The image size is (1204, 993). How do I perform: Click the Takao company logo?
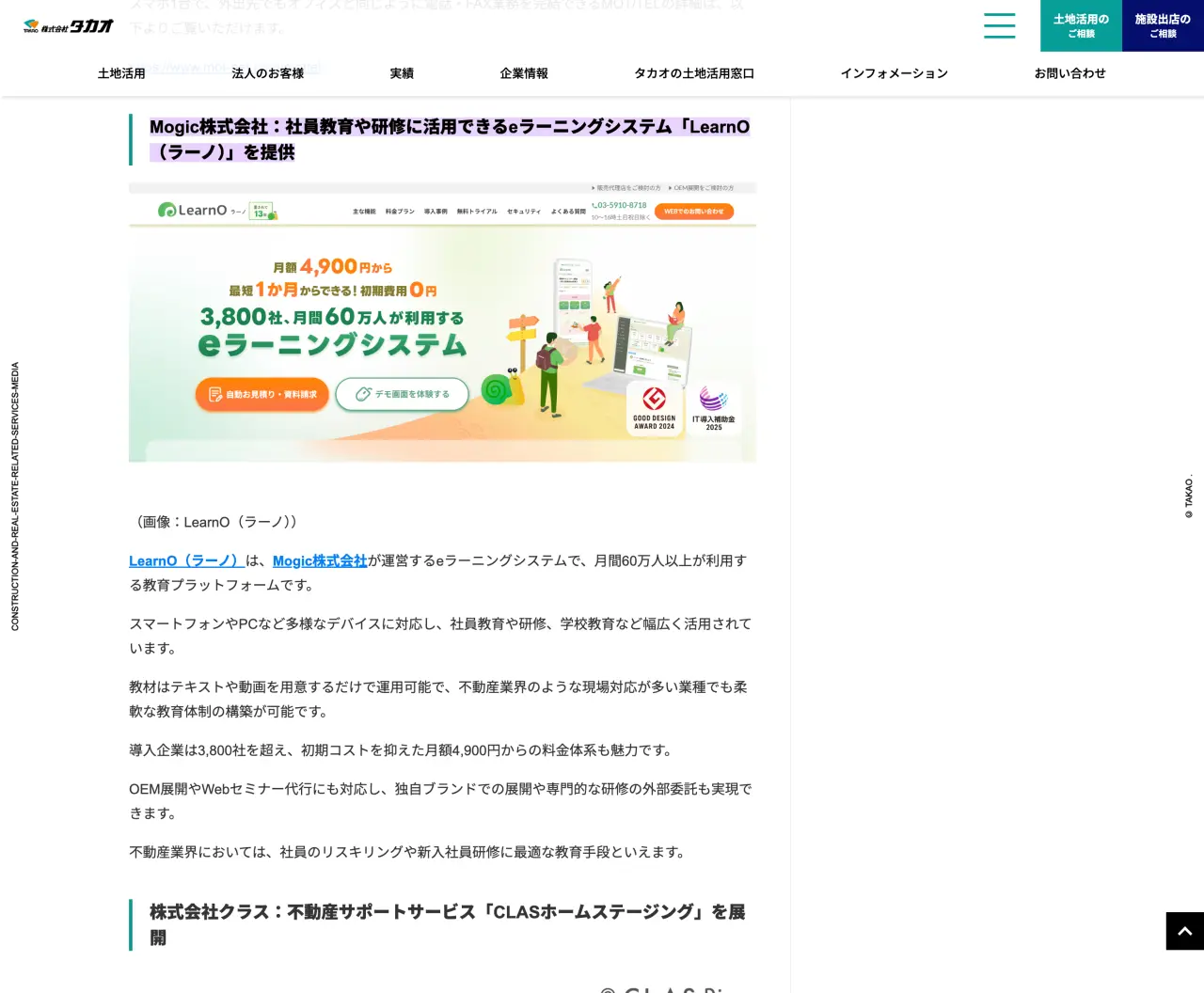point(69,26)
